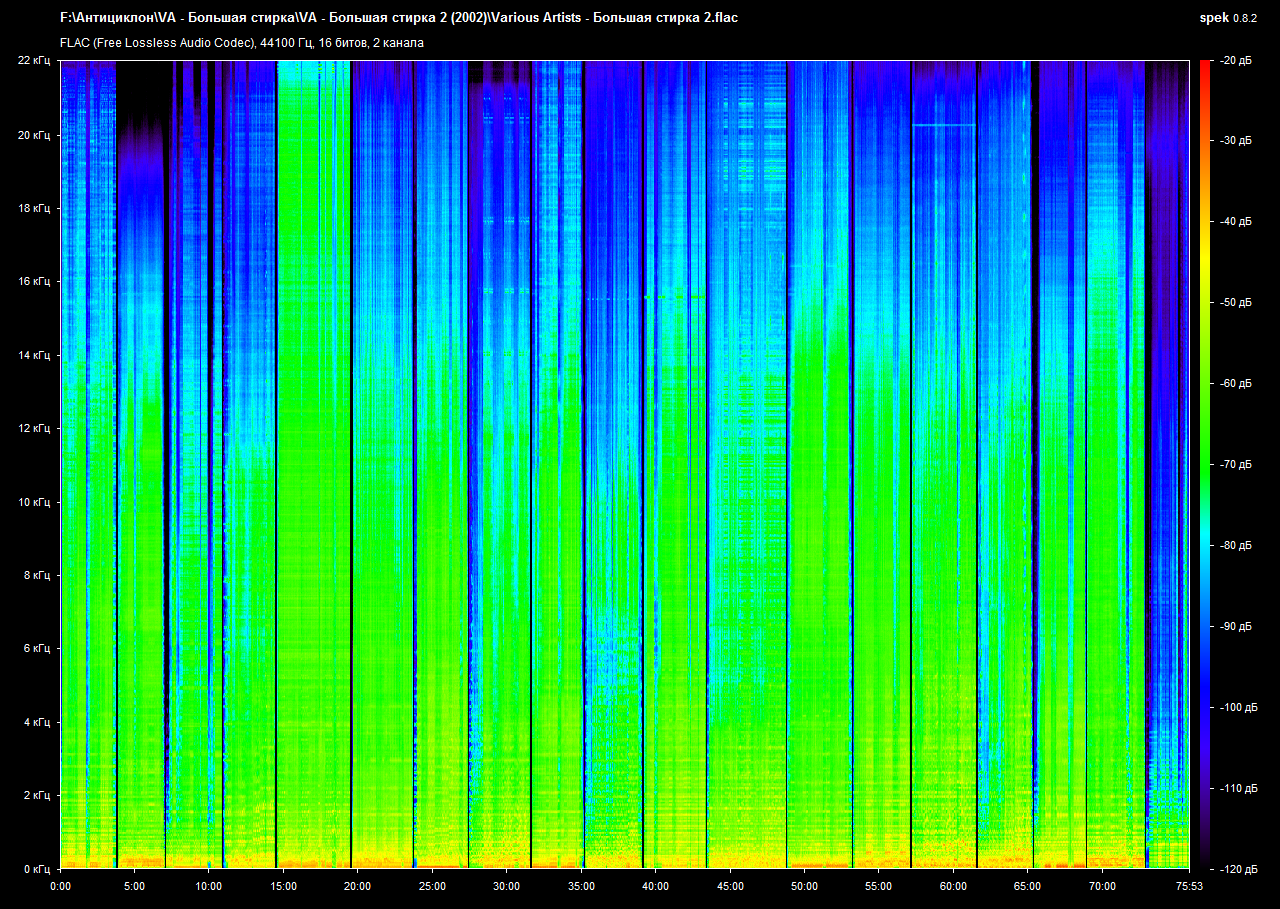Click the 22 кГц frequency label
Screen dimensions: 1280x909
click(36, 61)
